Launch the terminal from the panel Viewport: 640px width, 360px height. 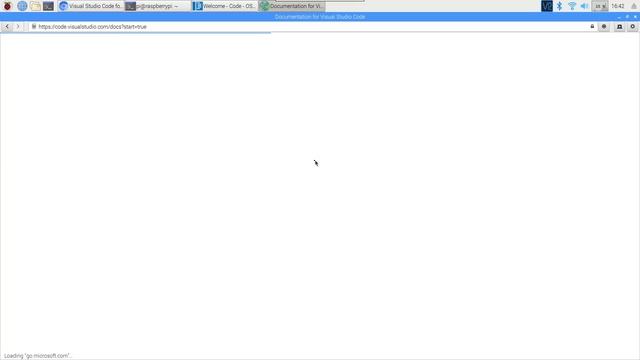[48, 6]
